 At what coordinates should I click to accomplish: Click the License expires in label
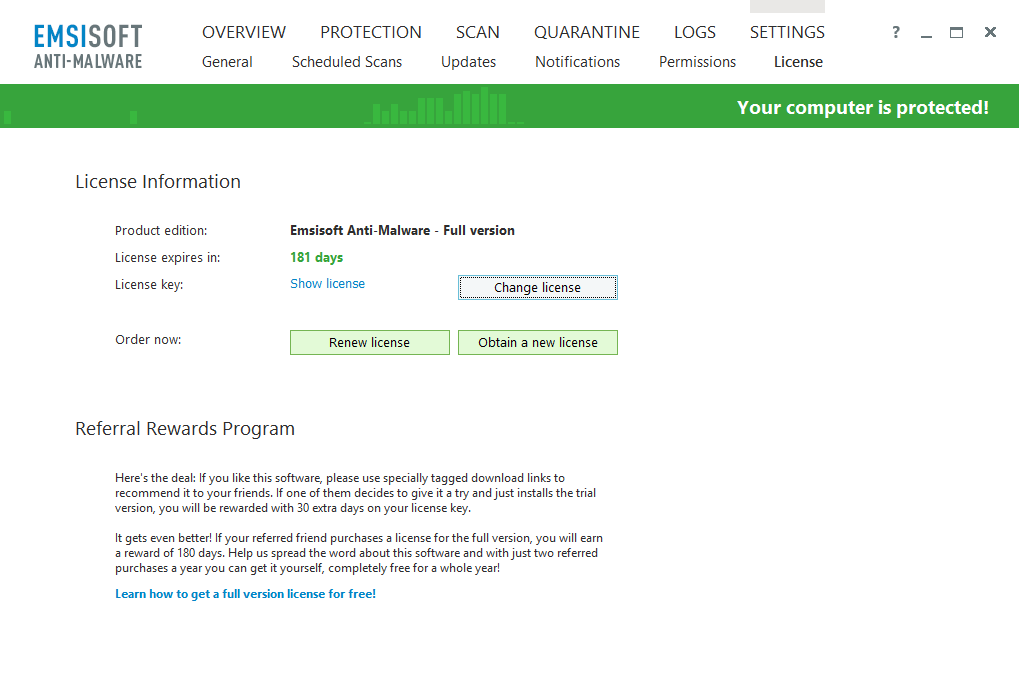pos(168,258)
